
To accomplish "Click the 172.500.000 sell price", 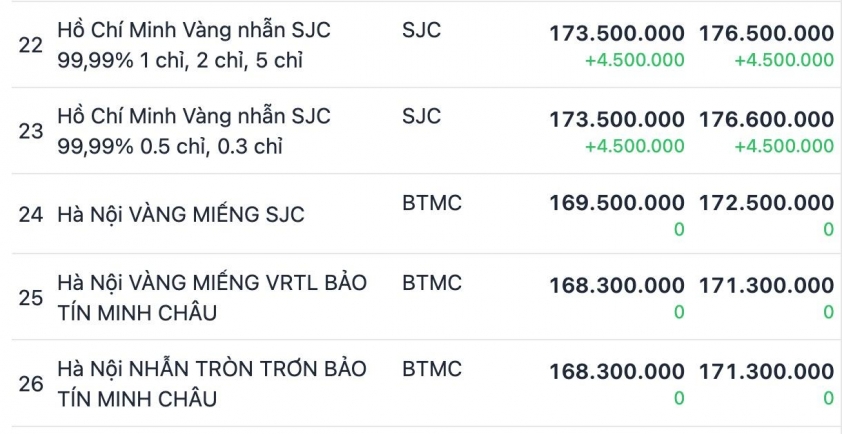I will click(766, 203).
